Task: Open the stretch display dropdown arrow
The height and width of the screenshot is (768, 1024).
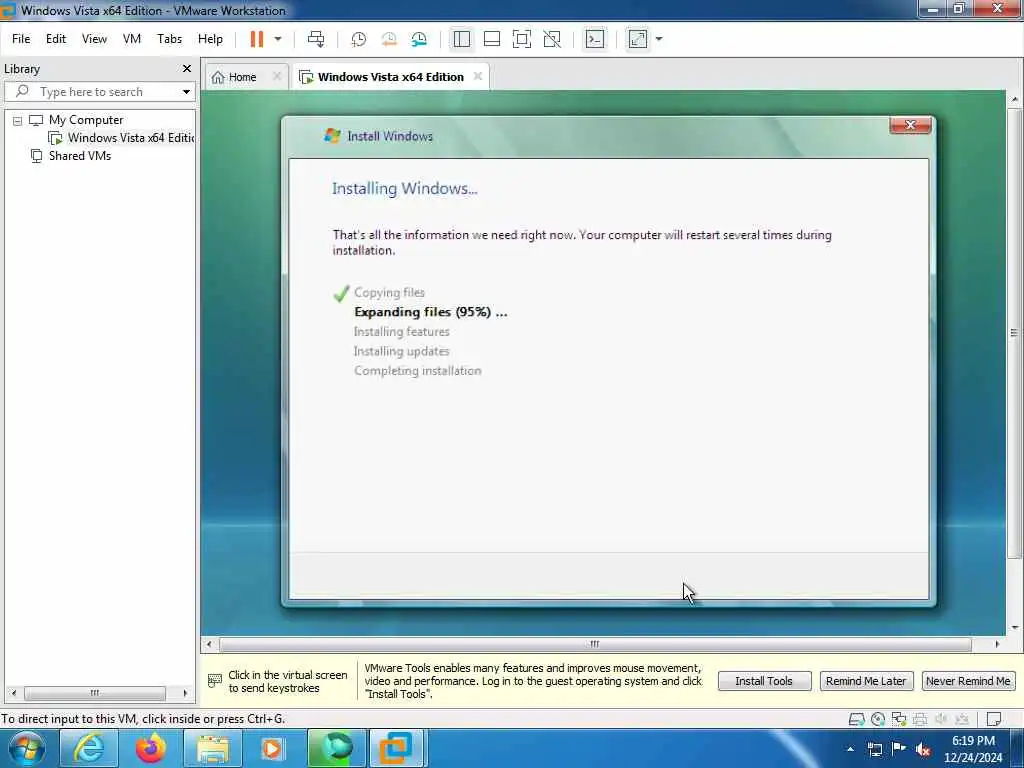Action: tap(659, 39)
